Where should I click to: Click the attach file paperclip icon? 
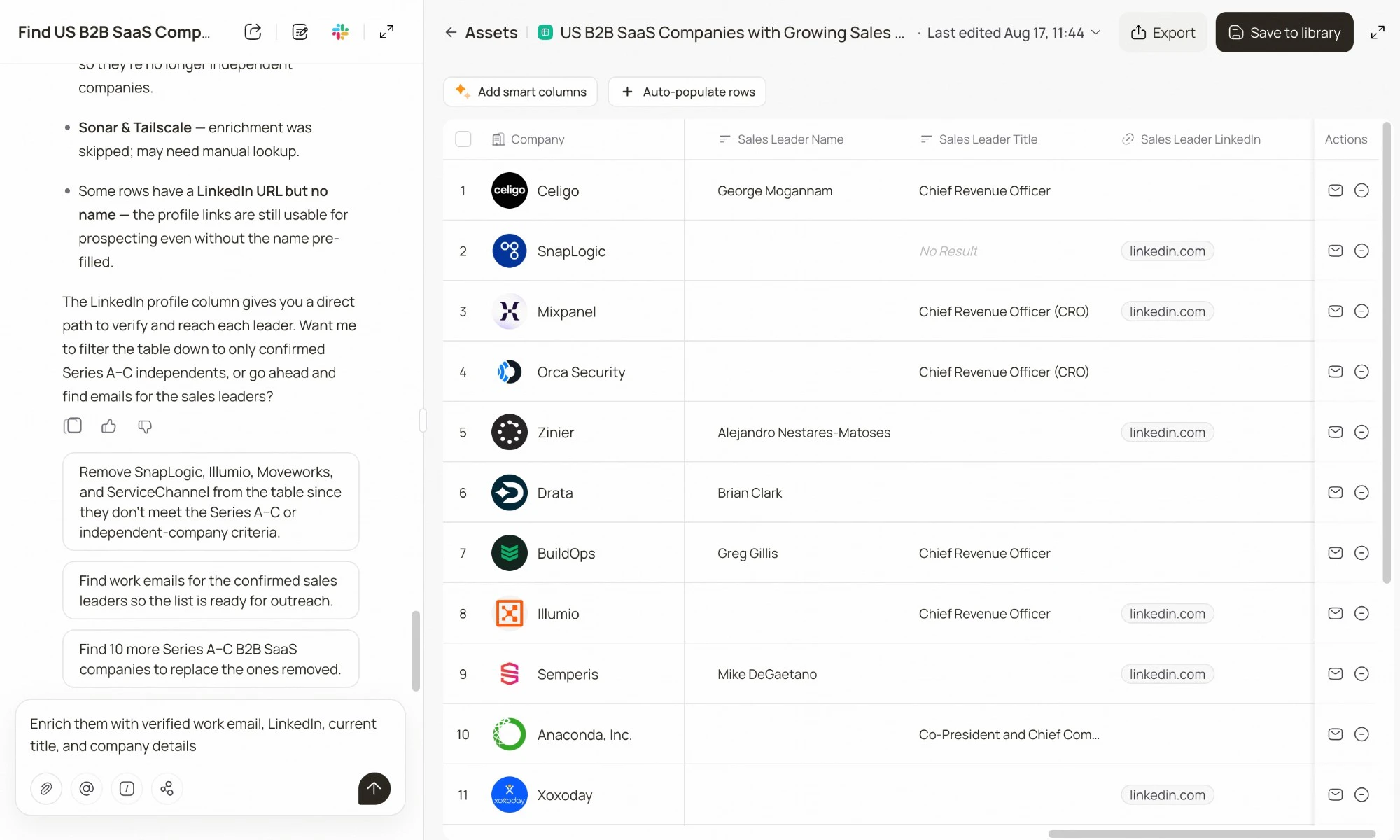pyautogui.click(x=46, y=789)
